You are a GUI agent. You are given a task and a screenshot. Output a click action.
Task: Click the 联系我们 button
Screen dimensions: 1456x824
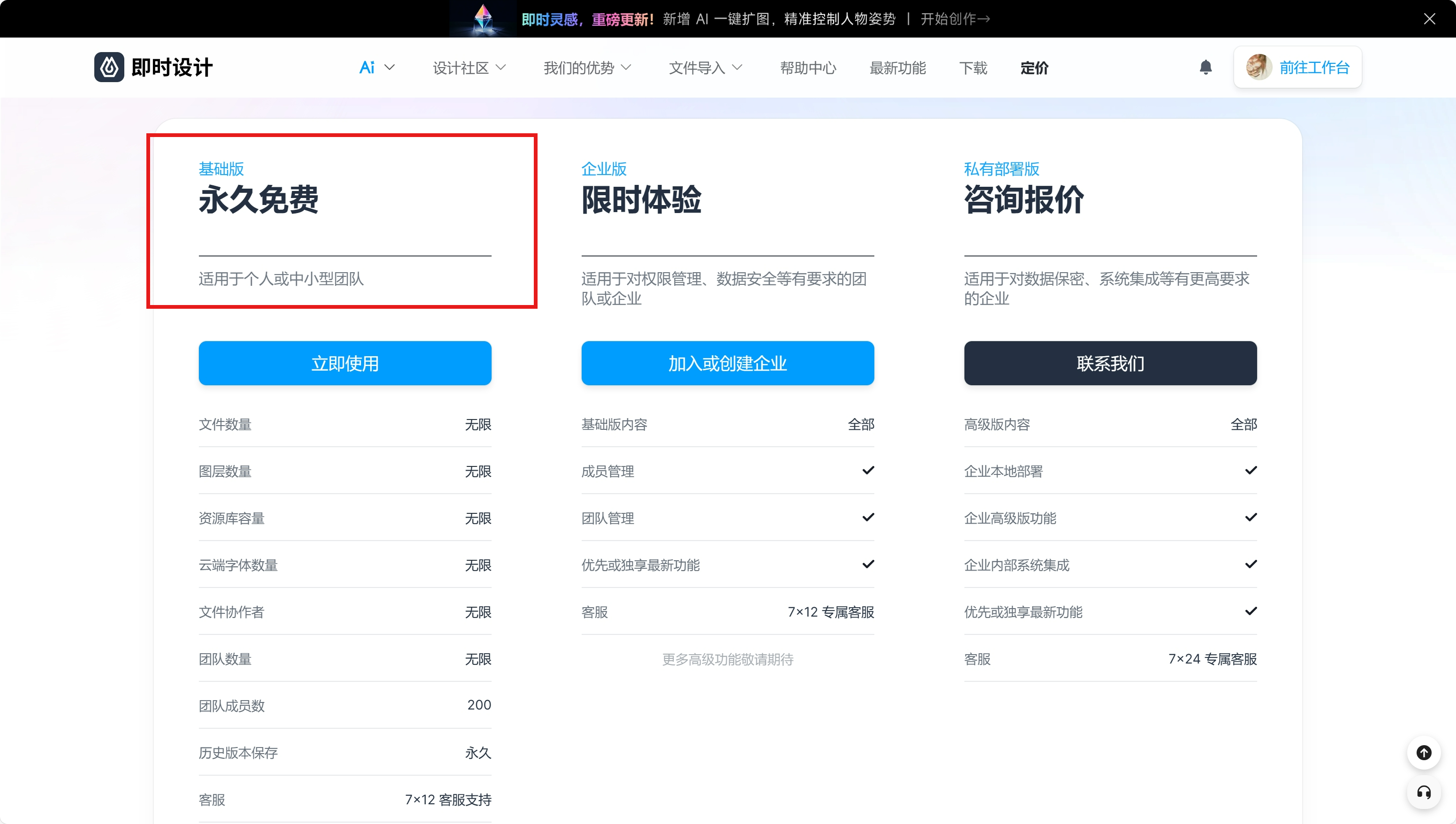click(1110, 363)
